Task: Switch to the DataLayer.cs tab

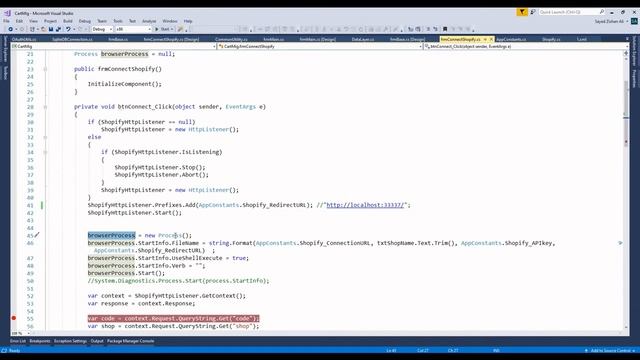Action: 363,39
